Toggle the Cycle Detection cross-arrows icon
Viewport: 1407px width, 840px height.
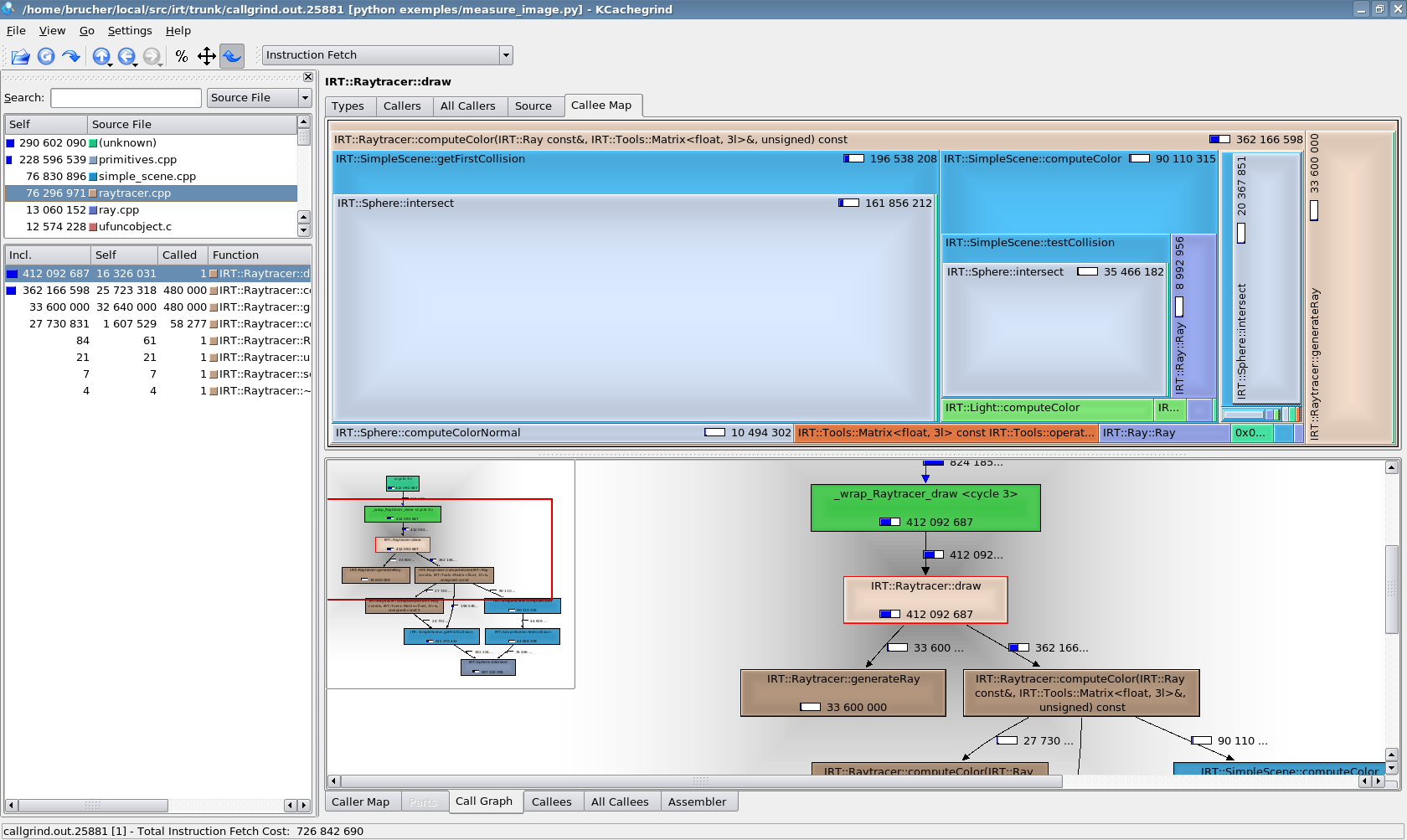click(207, 56)
